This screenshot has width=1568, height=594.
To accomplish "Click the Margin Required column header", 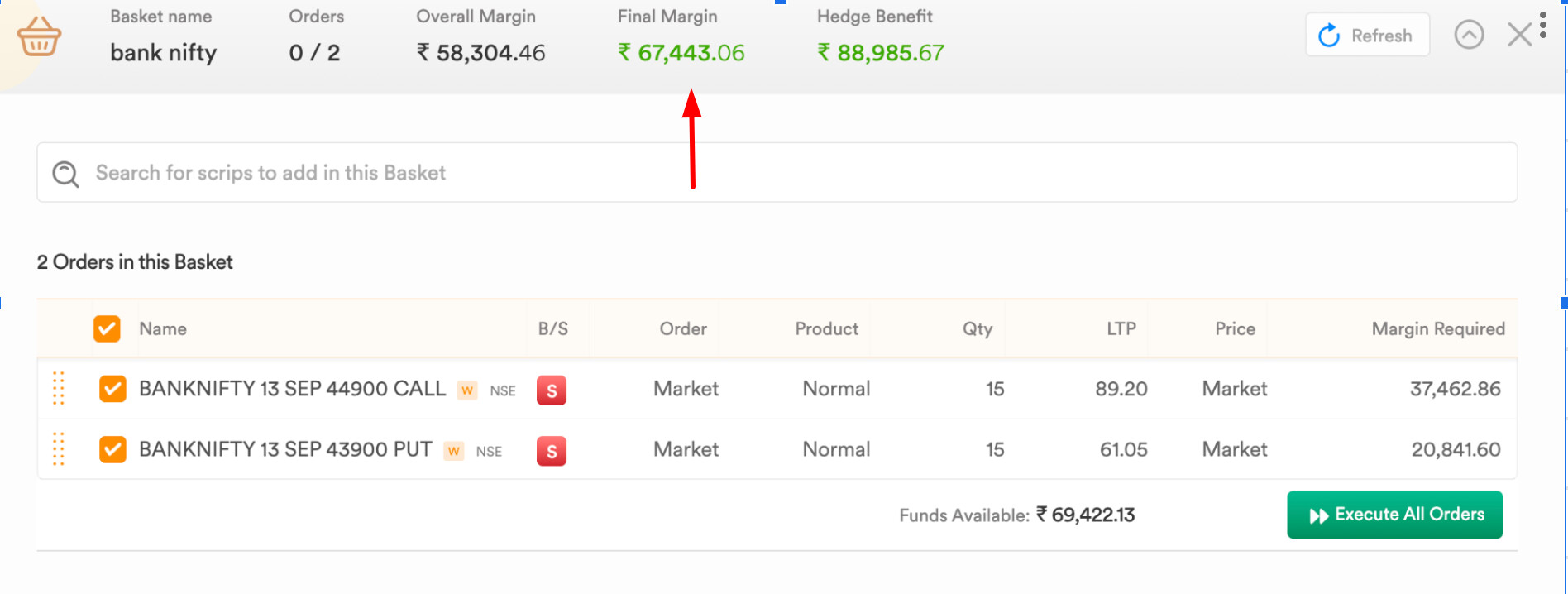I will click(x=1438, y=328).
